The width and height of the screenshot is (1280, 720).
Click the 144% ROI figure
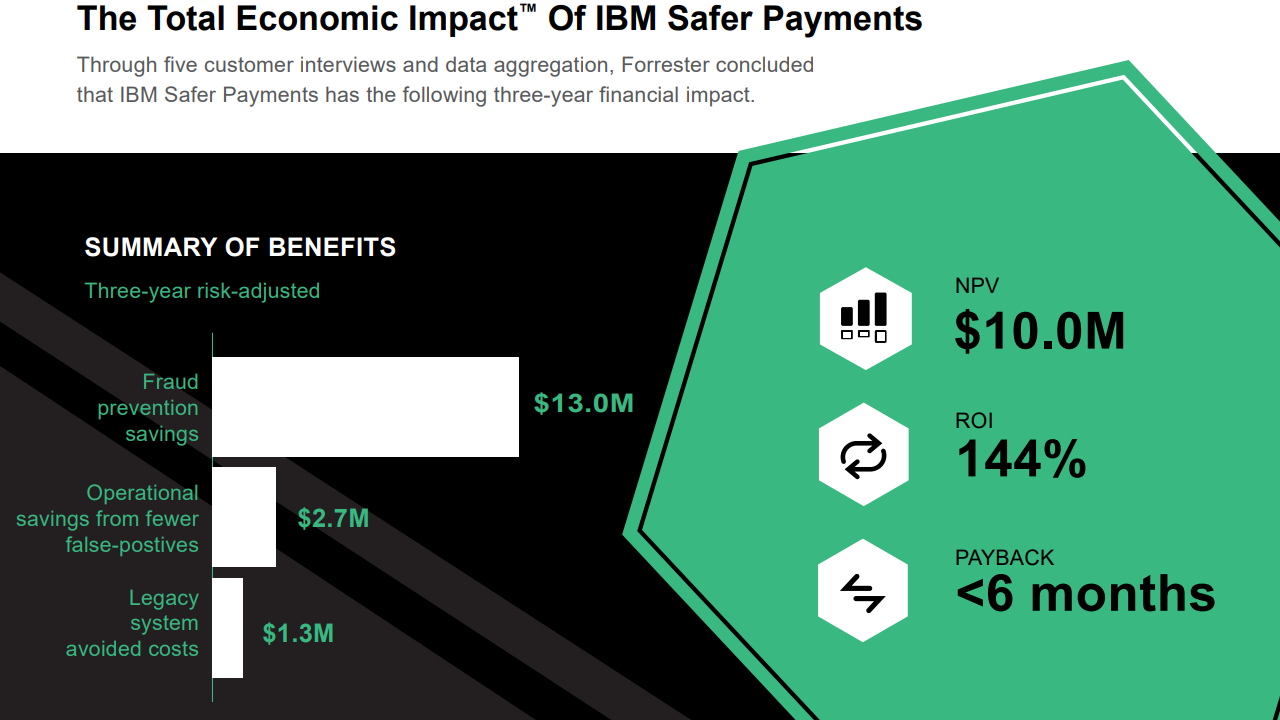pyautogui.click(x=1021, y=459)
